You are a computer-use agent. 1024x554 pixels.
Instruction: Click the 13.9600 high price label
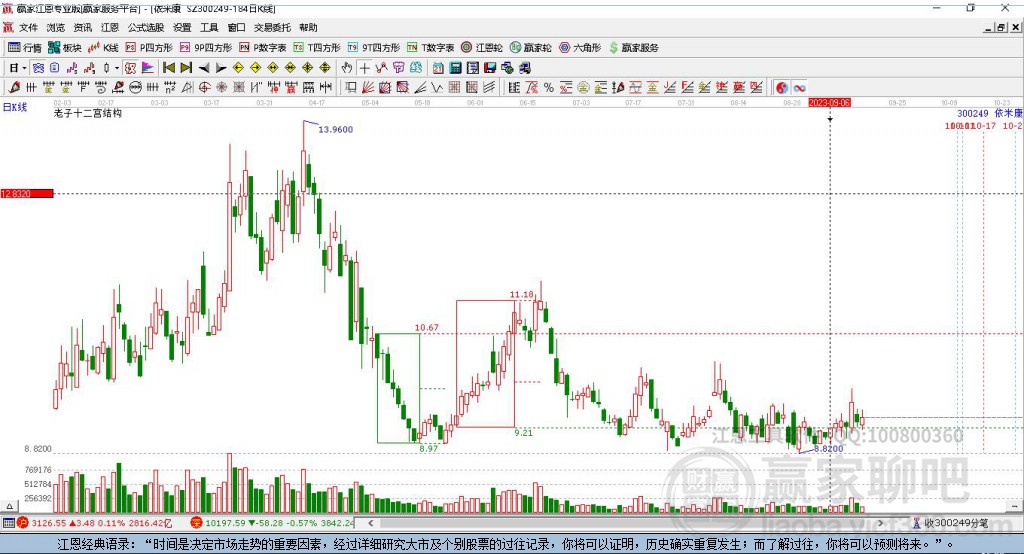click(335, 129)
